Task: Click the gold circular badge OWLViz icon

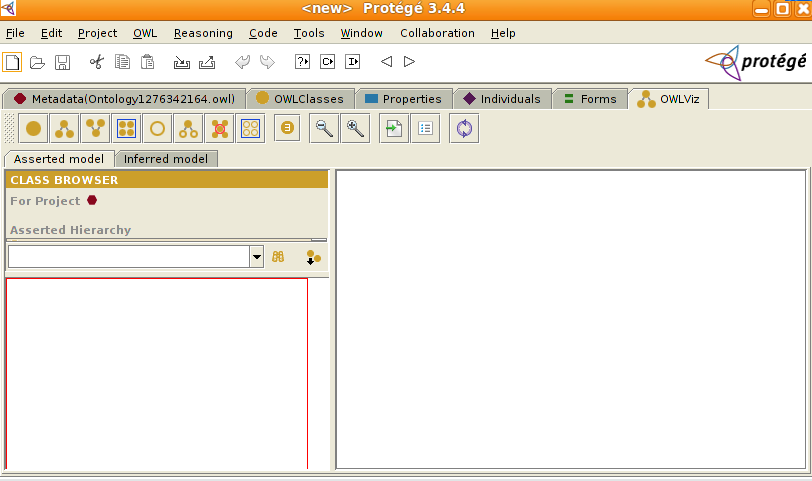Action: 288,127
